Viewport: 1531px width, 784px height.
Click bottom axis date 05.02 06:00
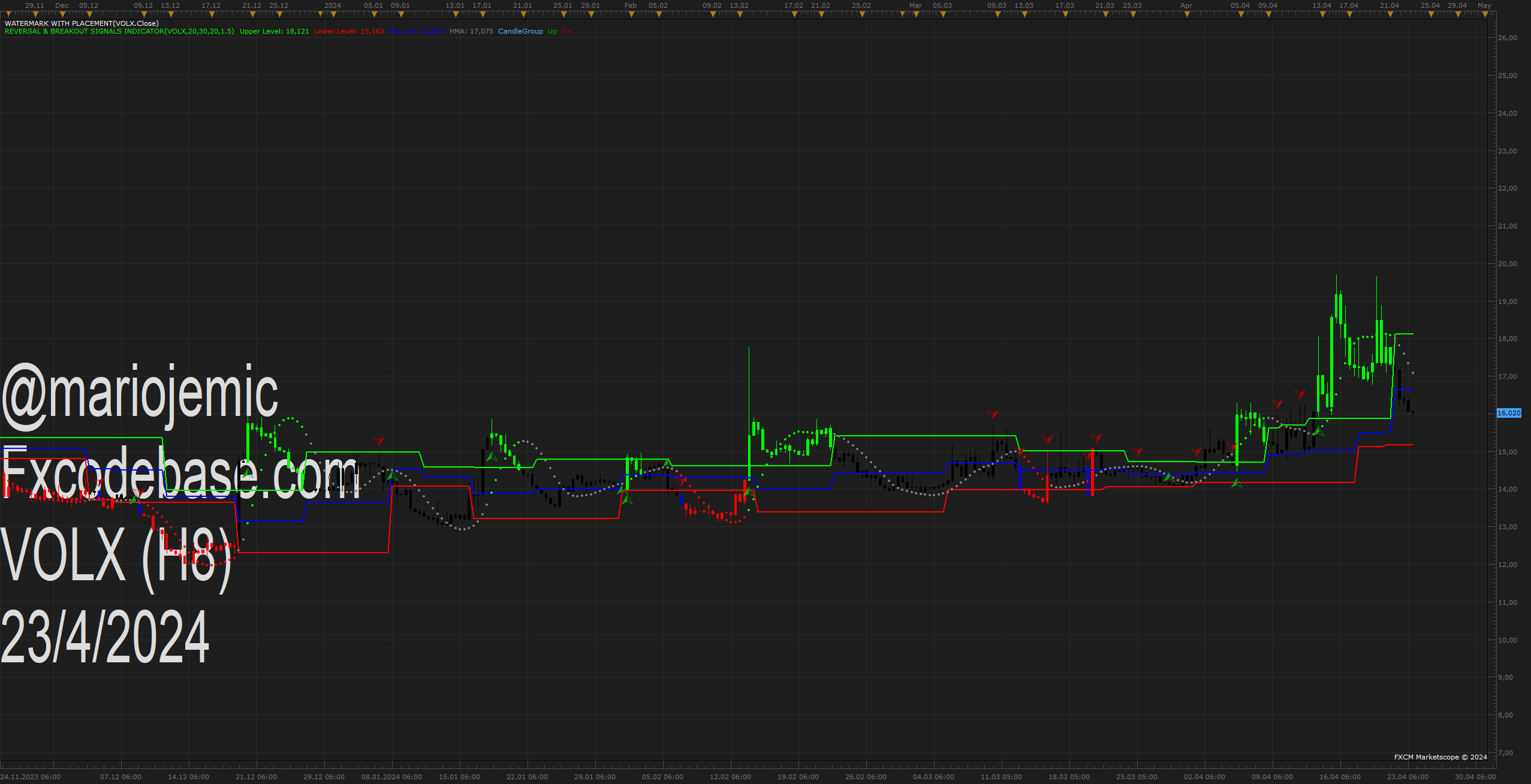[663, 777]
